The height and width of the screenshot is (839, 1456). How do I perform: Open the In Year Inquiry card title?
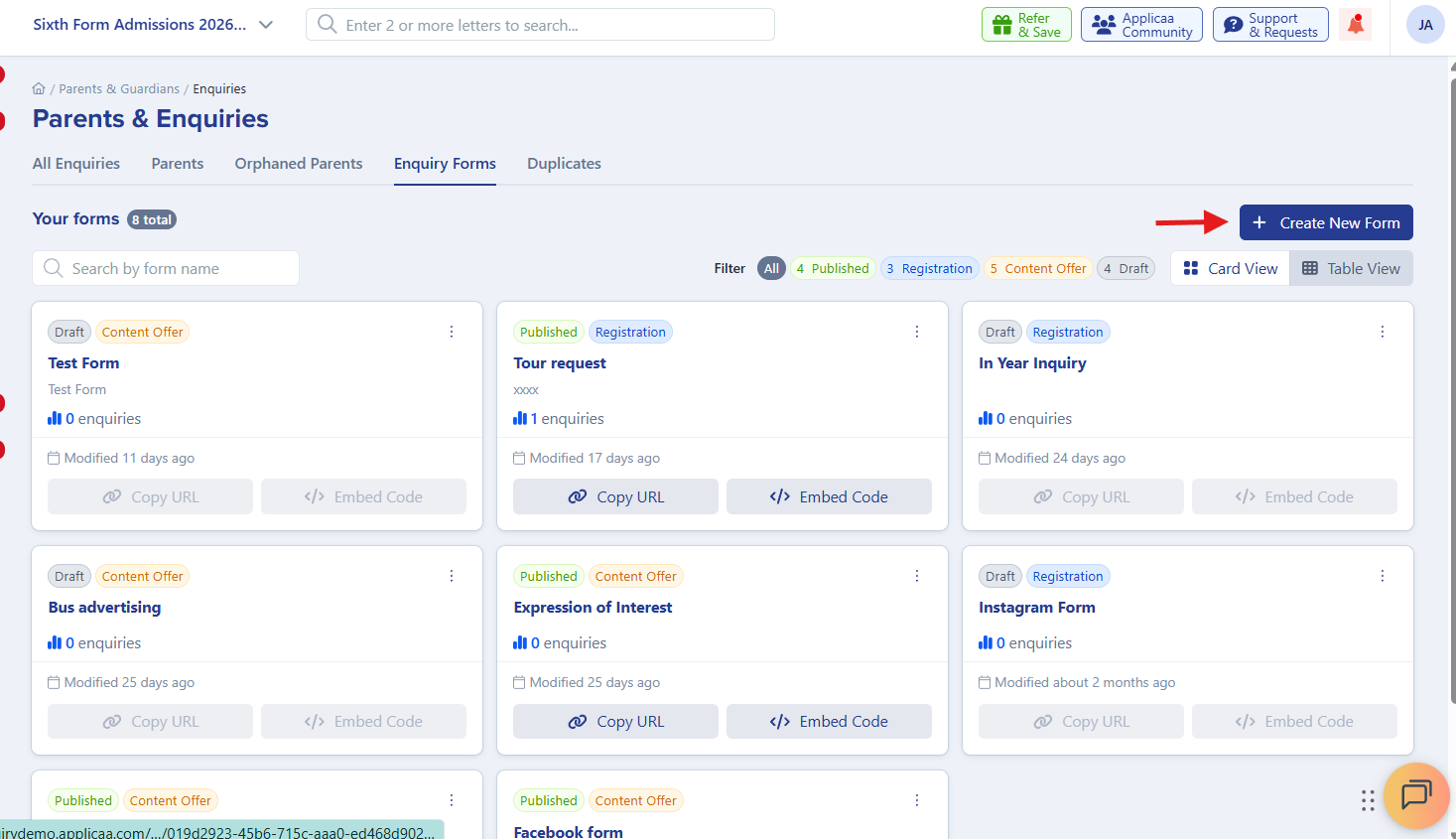pos(1032,363)
